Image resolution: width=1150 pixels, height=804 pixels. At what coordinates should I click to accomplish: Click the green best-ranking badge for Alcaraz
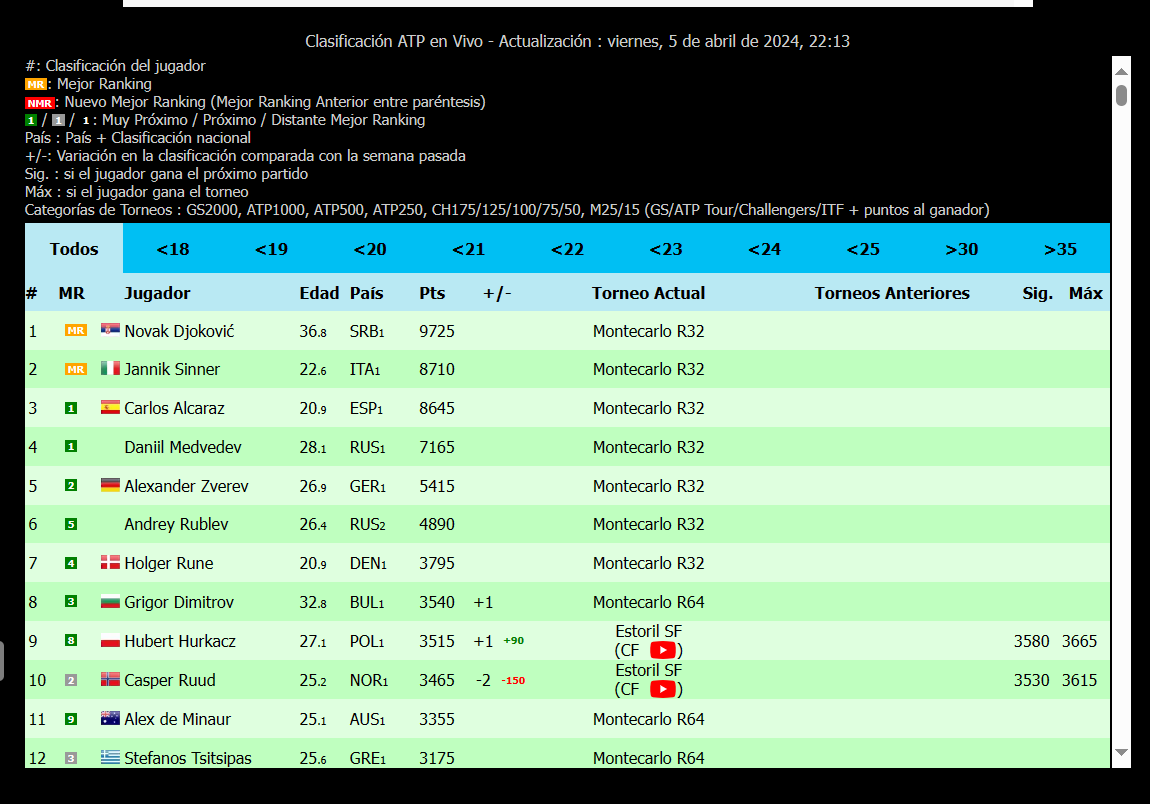(x=71, y=408)
